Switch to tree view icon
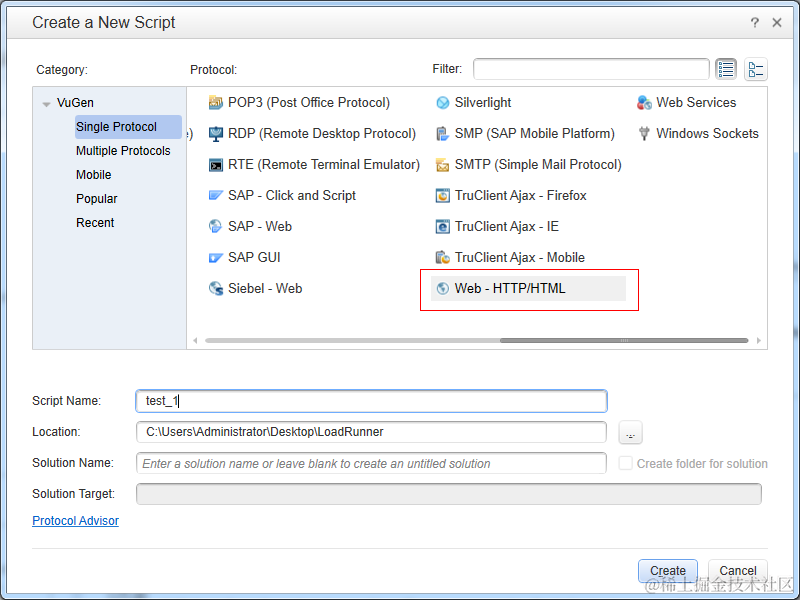The width and height of the screenshot is (800, 600). tap(756, 69)
